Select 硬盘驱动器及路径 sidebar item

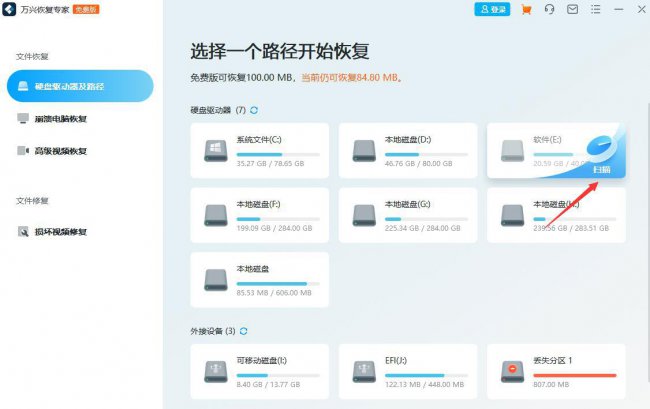pyautogui.click(x=80, y=86)
